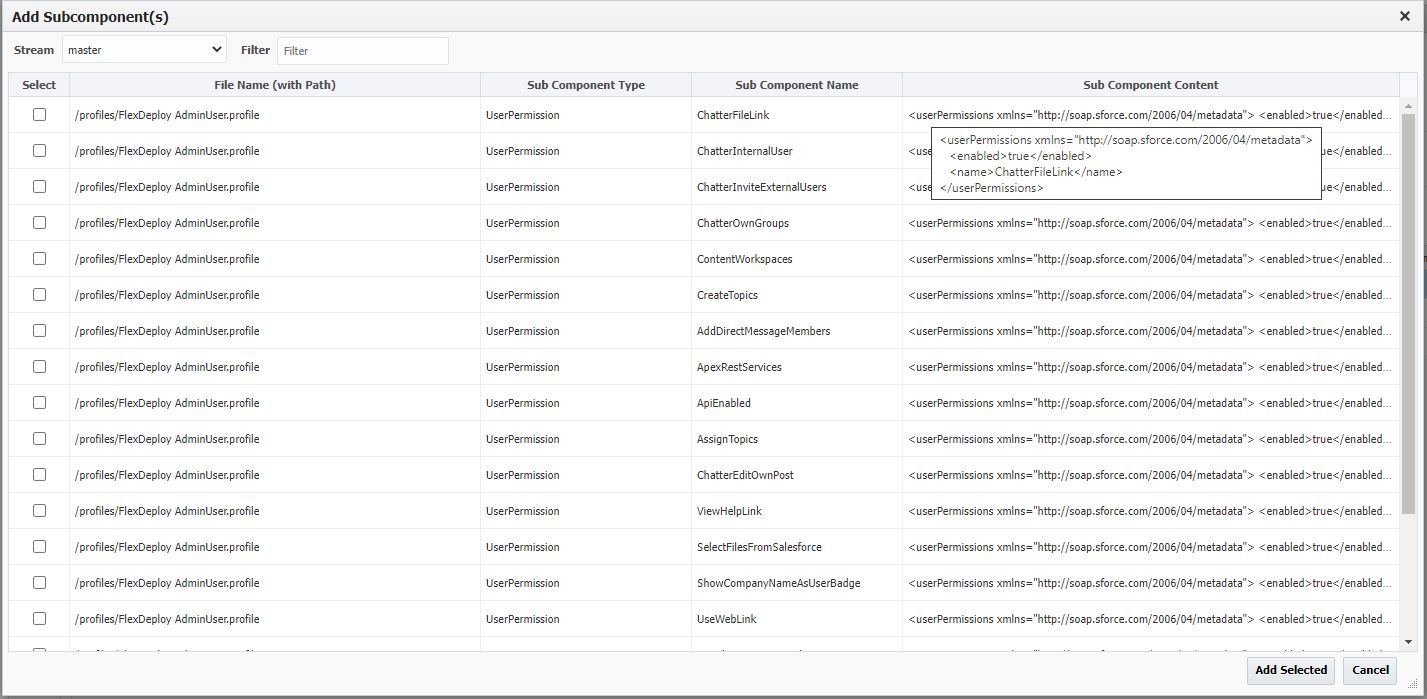Enable checkbox for ContentWorkspaces row

(x=39, y=259)
